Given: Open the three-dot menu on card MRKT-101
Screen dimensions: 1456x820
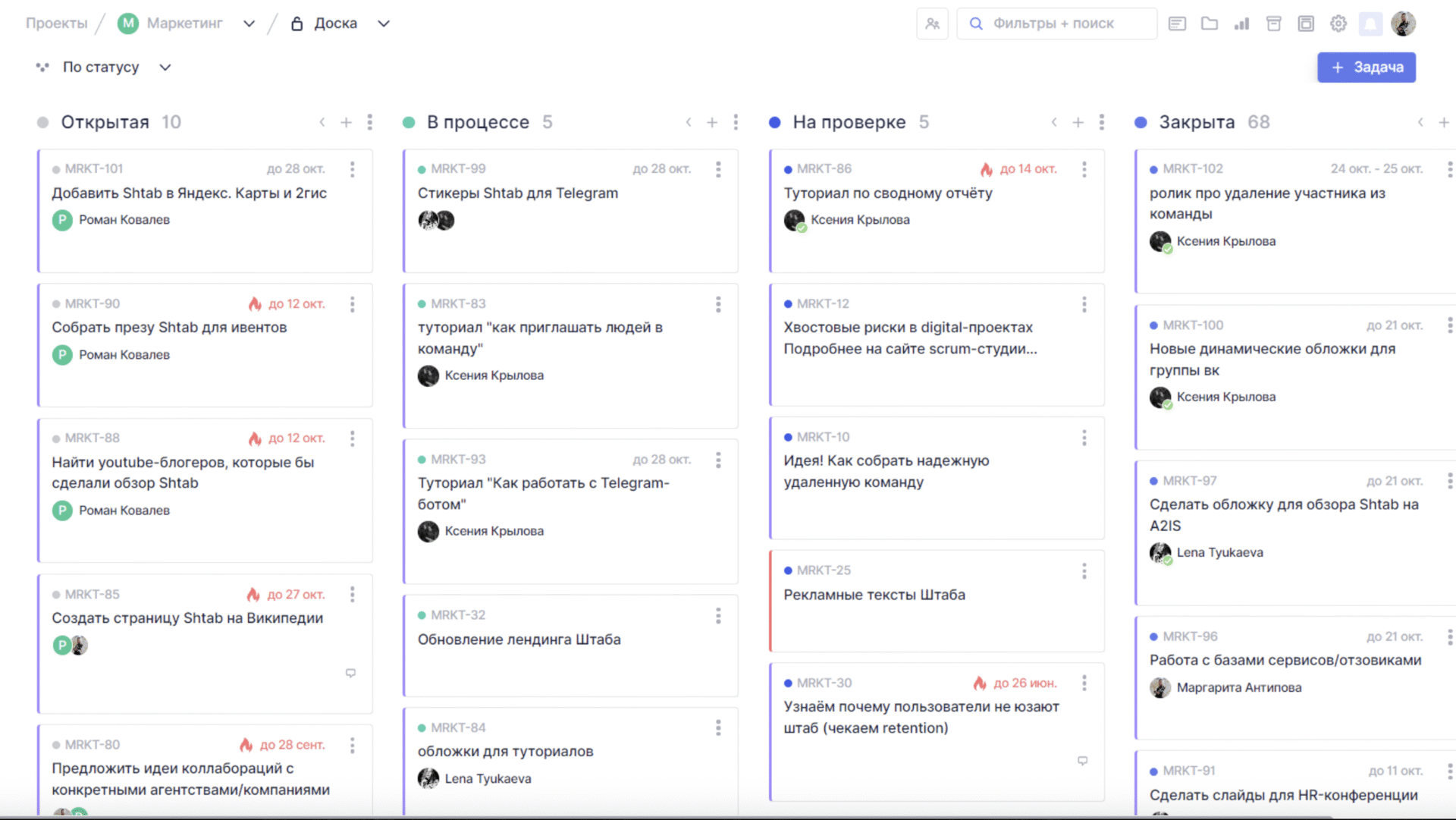Looking at the screenshot, I should (352, 169).
